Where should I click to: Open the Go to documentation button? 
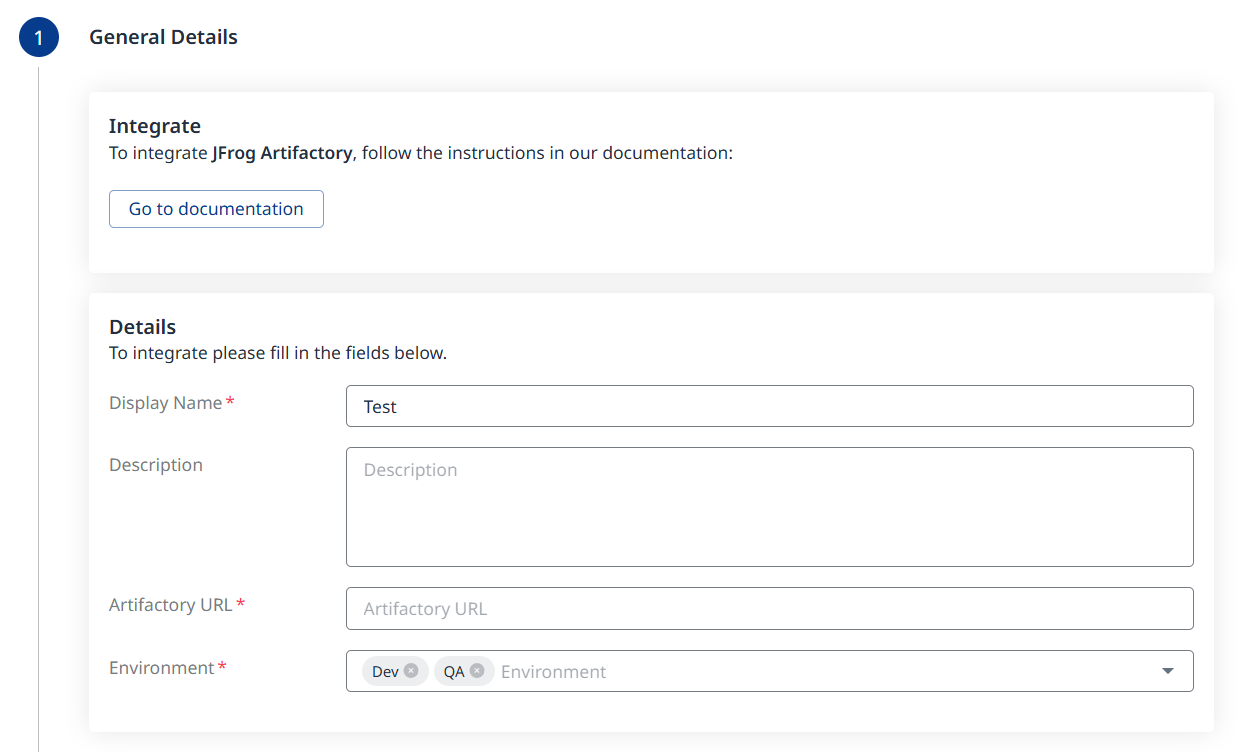click(x=216, y=209)
